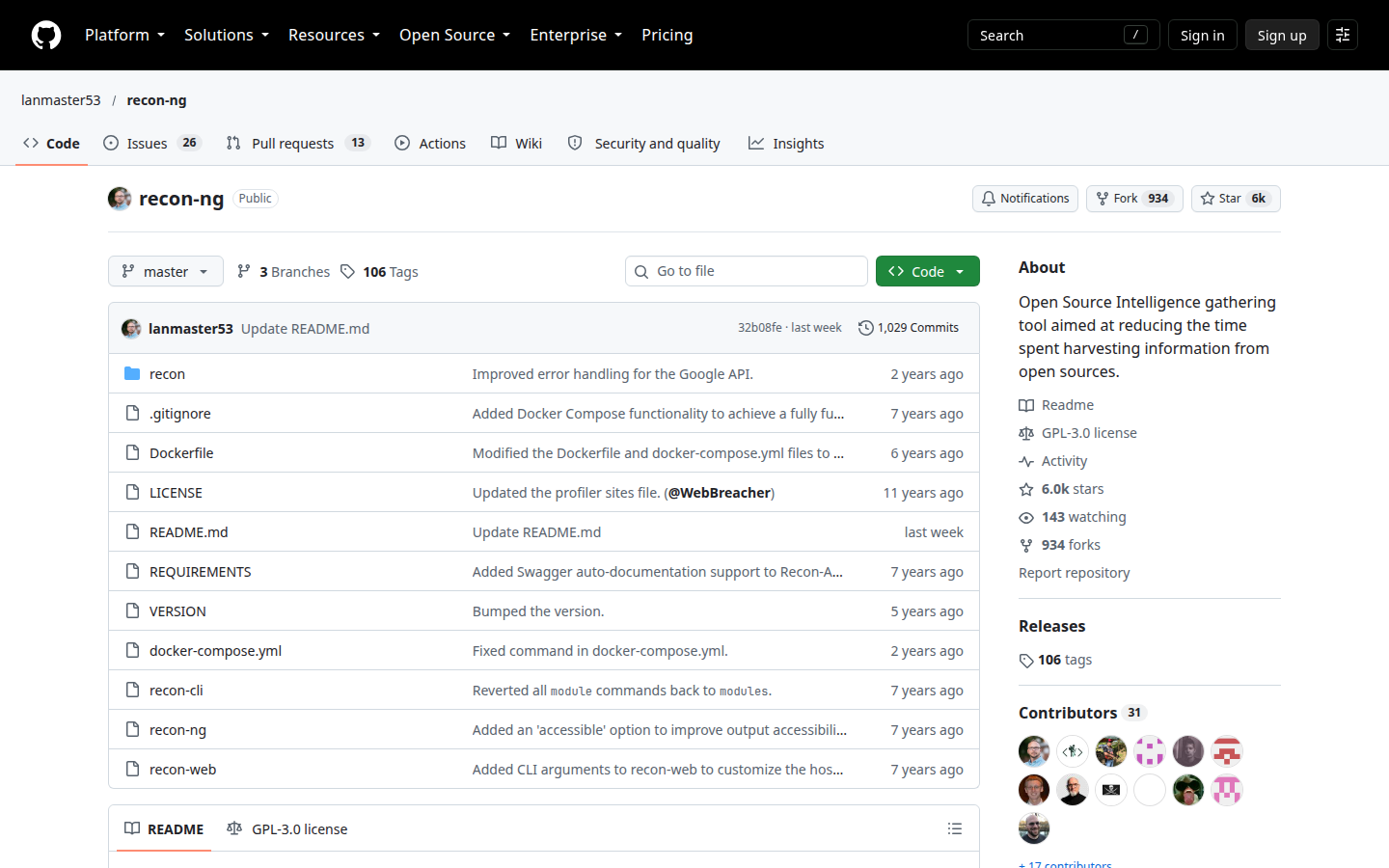Open the Pull requests tab
Screen dimensions: 1389x868
pyautogui.click(x=298, y=143)
